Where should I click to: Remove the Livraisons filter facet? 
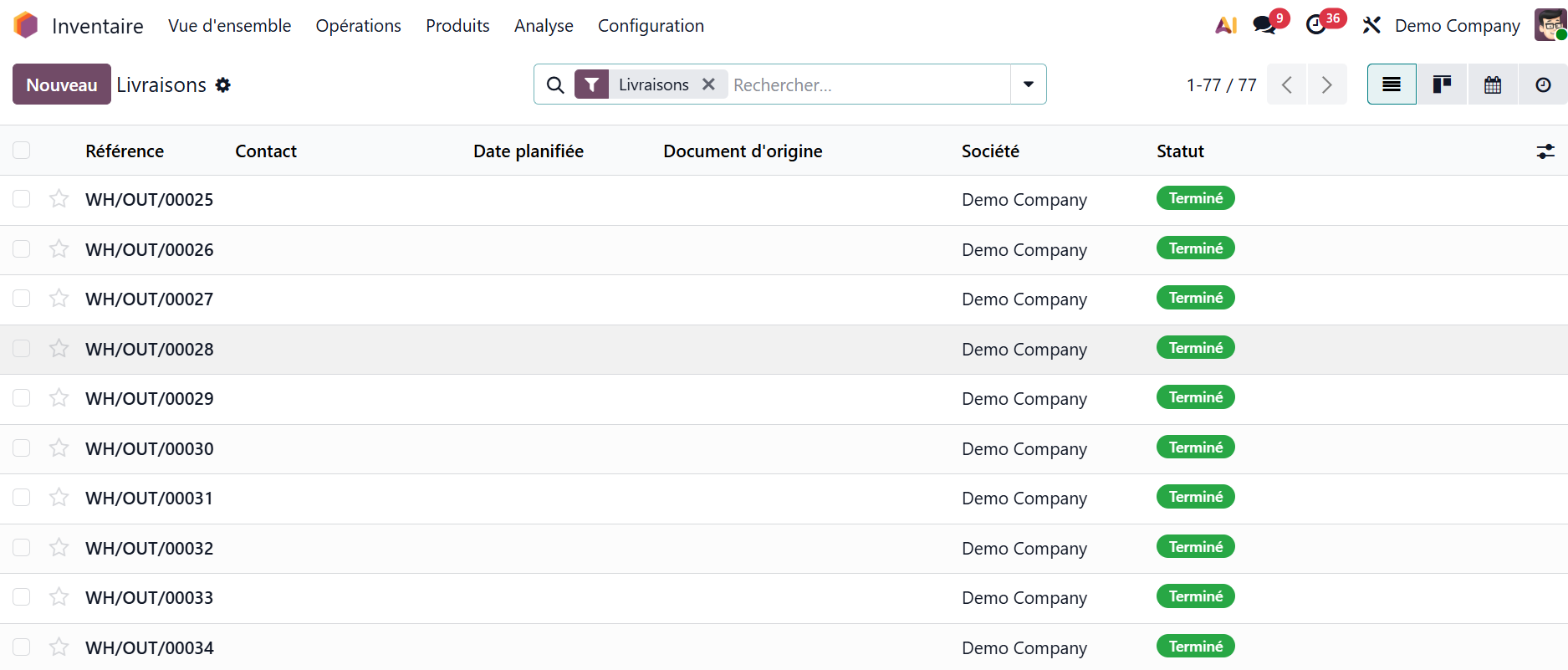(x=708, y=84)
